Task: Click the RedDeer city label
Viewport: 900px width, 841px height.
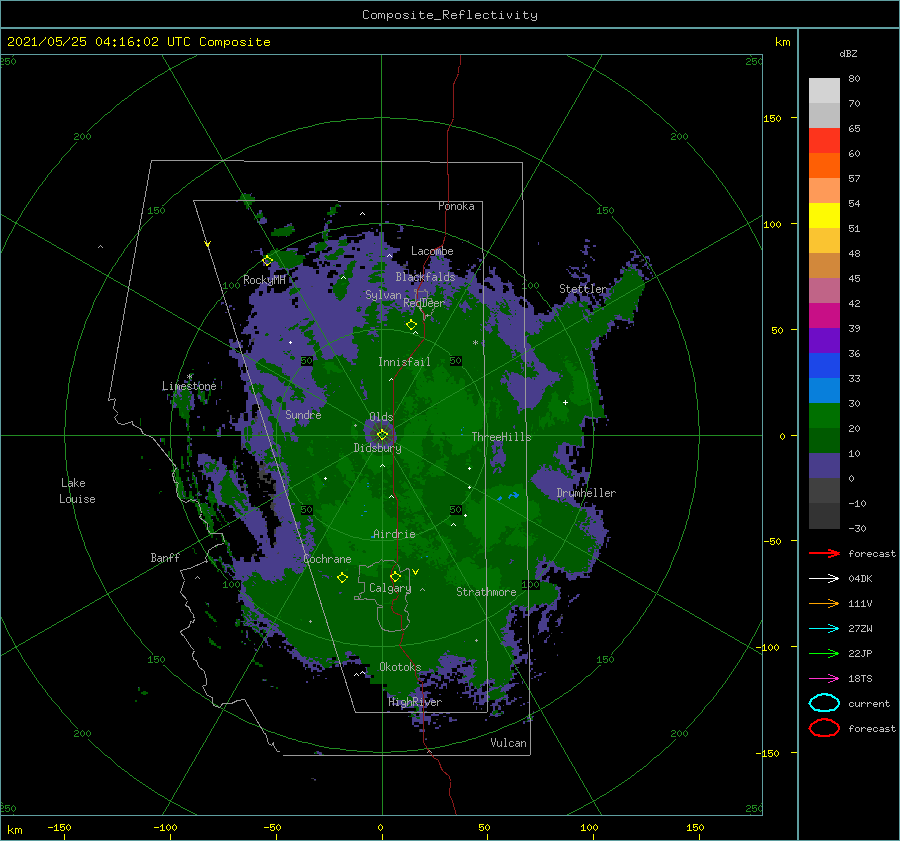Action: click(x=424, y=303)
